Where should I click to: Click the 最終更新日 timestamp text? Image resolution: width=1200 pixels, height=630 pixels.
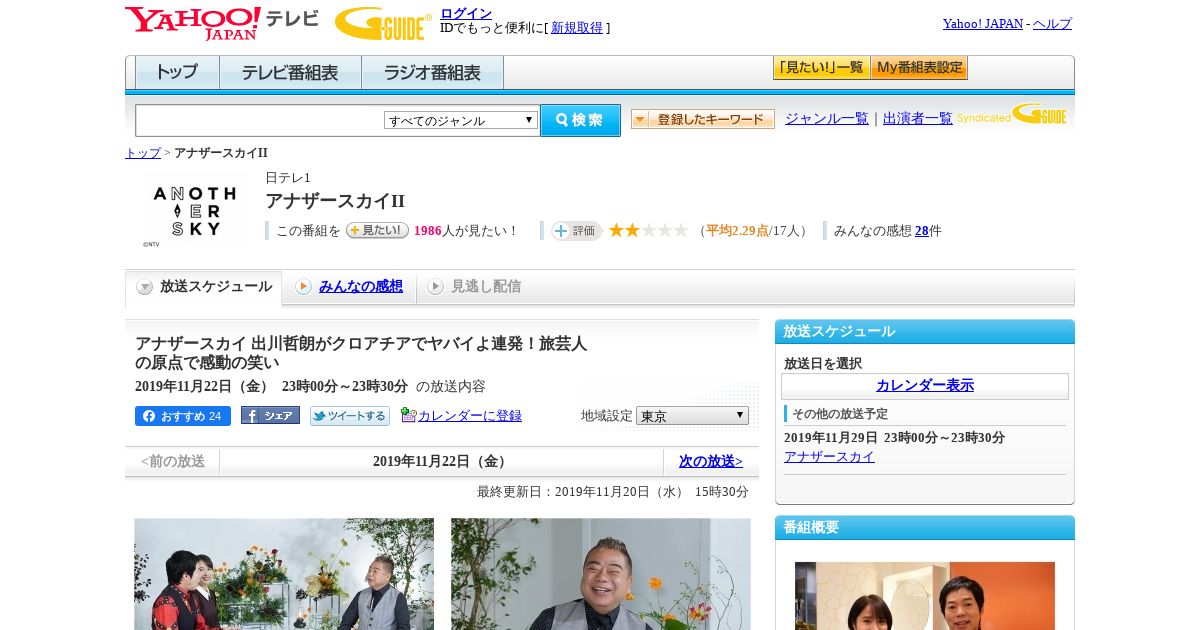pyautogui.click(x=613, y=492)
